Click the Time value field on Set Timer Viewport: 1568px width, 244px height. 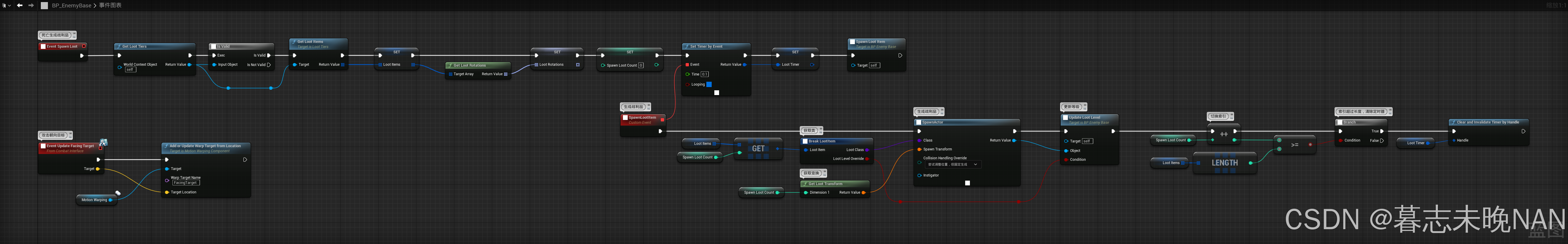[704, 74]
